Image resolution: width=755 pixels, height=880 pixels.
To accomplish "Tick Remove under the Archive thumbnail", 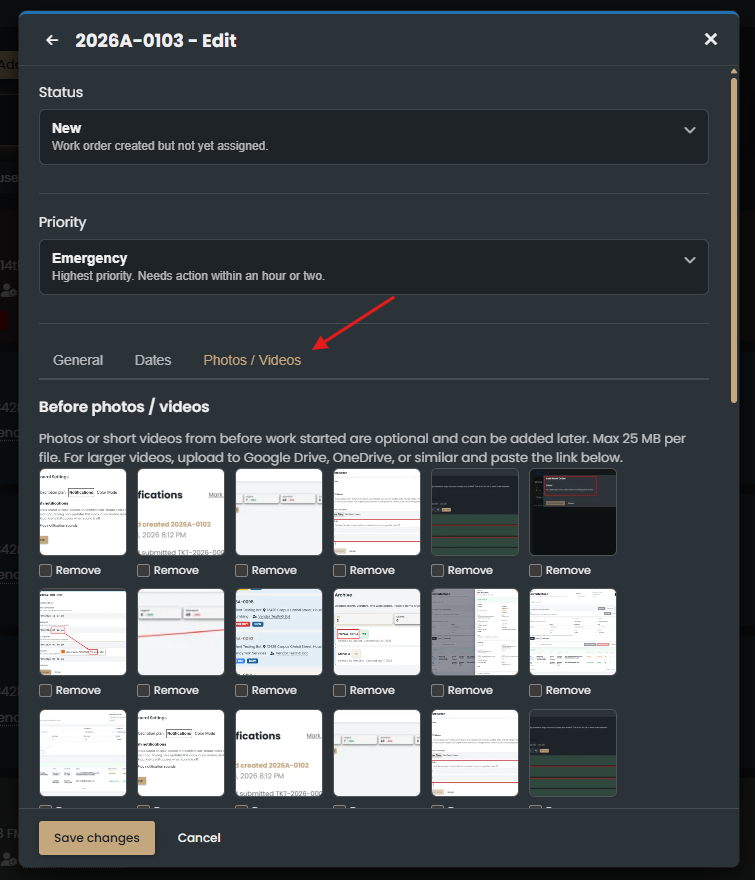I will (340, 691).
